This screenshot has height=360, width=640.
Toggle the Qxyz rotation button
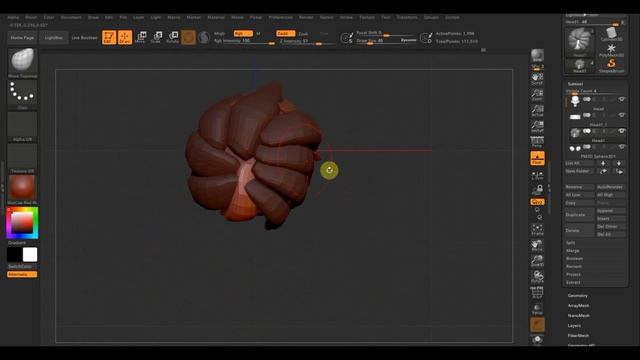coord(537,202)
